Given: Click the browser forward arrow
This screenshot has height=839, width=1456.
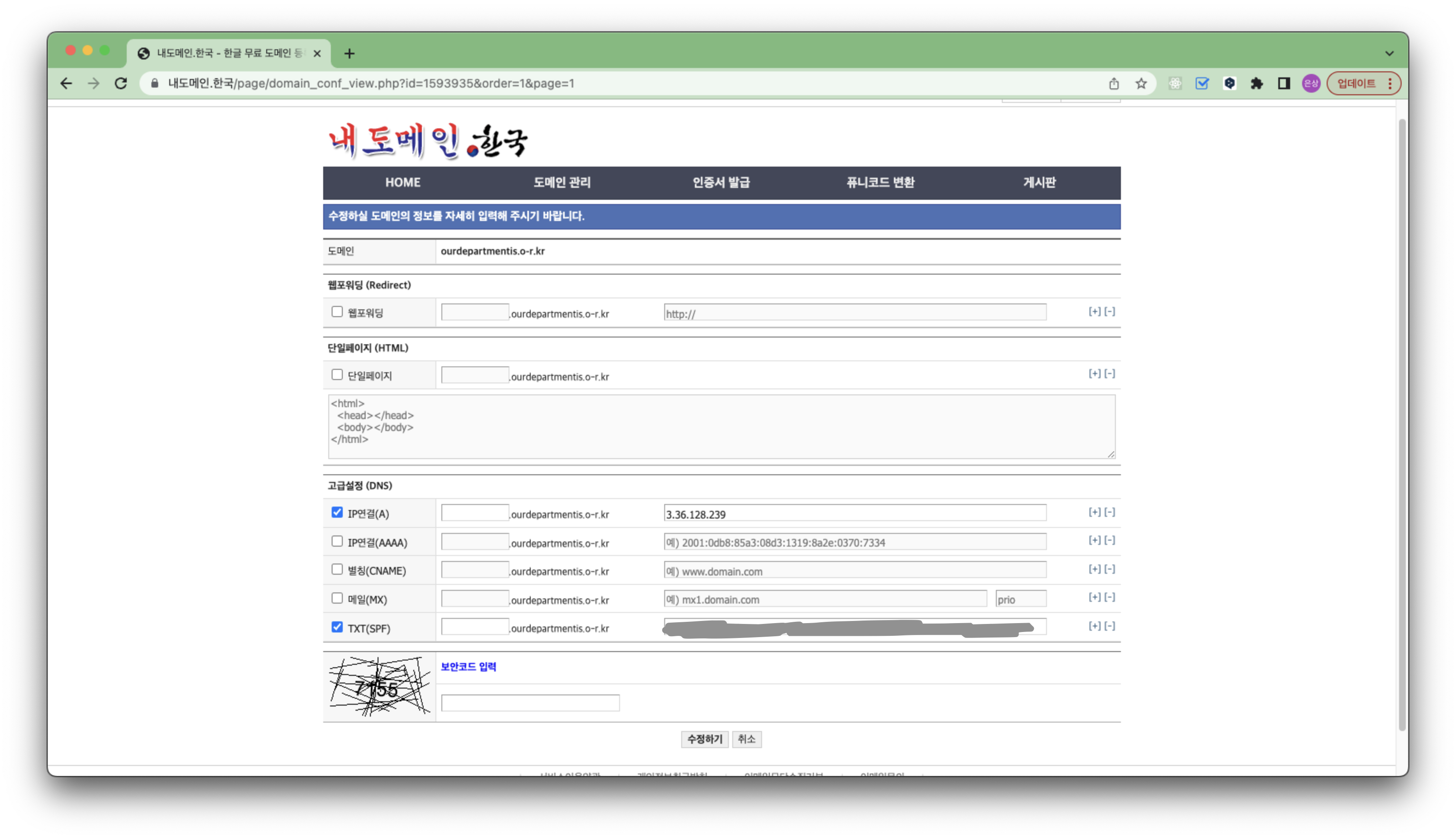Looking at the screenshot, I should click(x=94, y=84).
